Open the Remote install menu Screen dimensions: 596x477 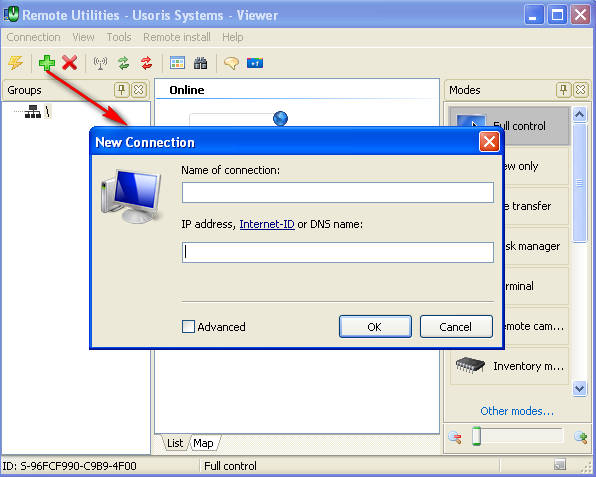177,37
